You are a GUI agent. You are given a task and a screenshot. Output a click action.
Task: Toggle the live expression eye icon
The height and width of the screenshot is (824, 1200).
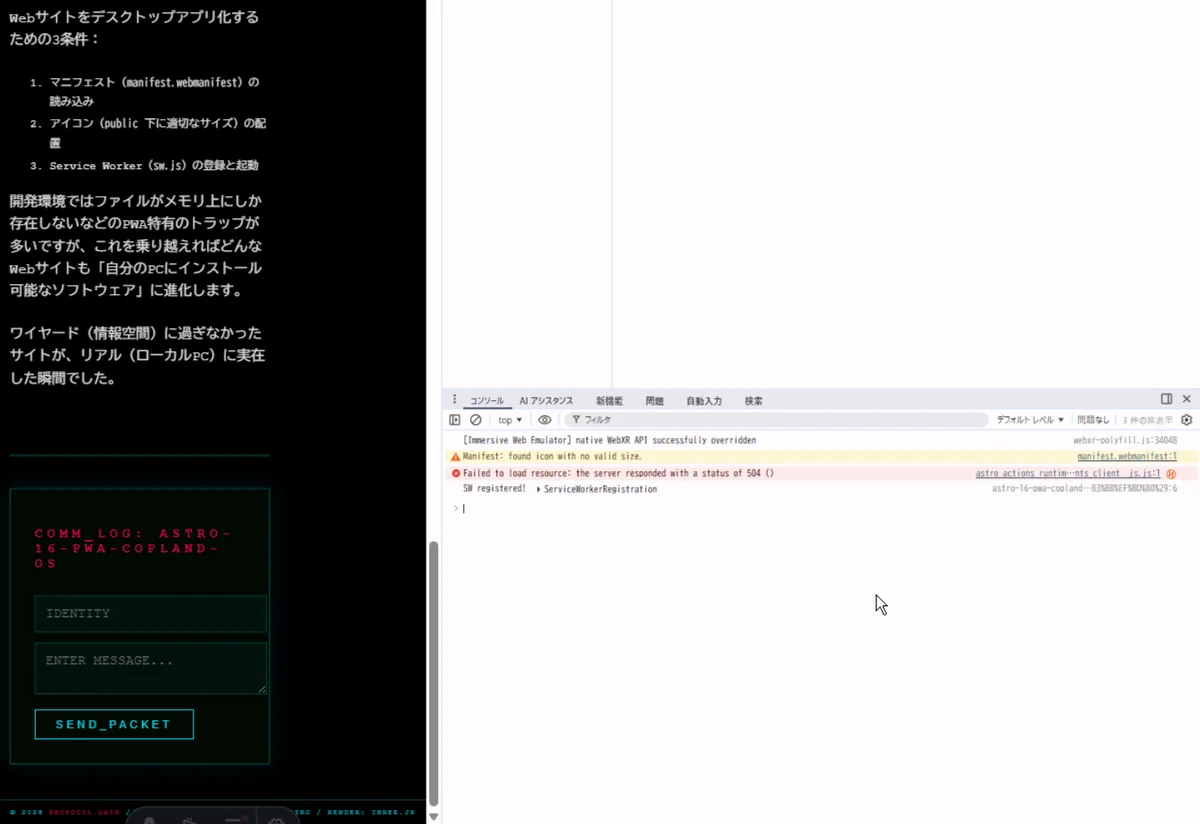click(x=545, y=420)
